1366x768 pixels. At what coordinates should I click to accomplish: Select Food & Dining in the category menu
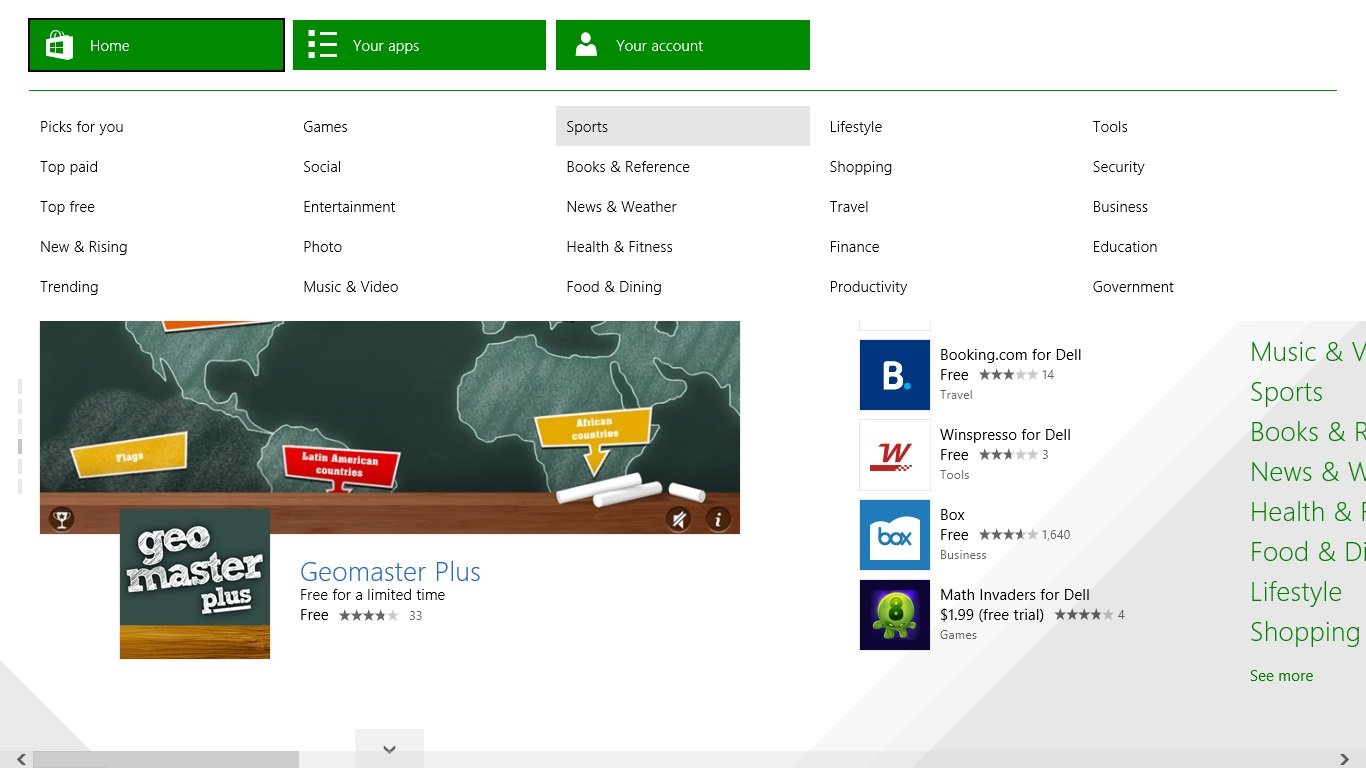614,287
